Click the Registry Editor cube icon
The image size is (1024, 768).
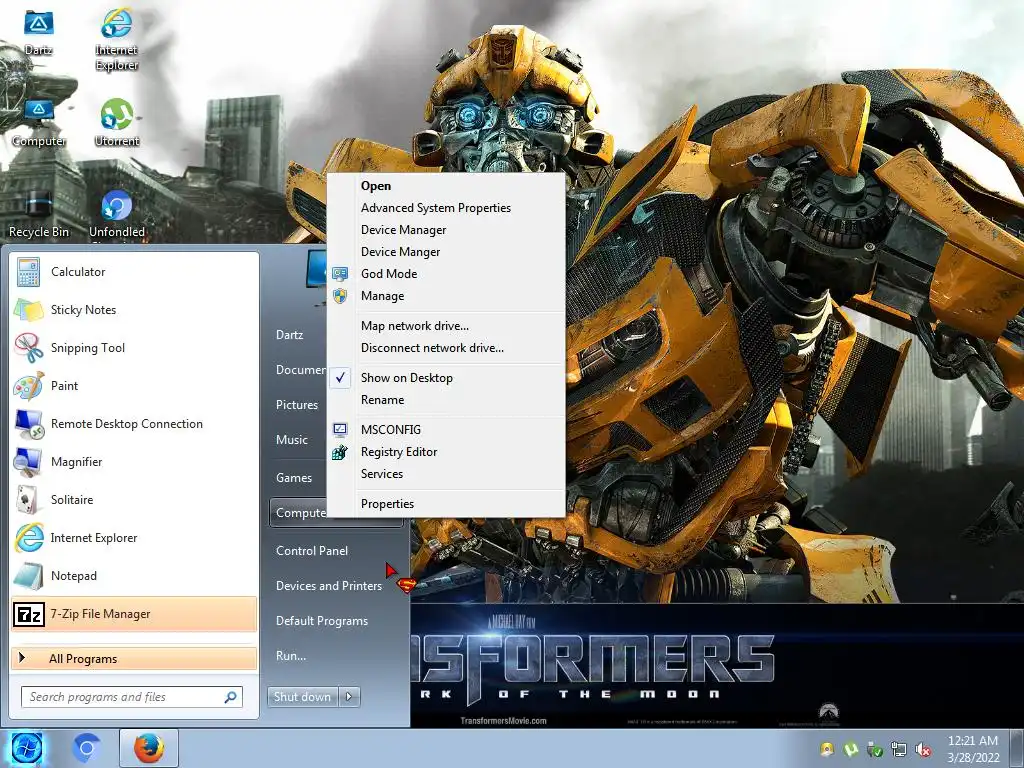point(340,452)
